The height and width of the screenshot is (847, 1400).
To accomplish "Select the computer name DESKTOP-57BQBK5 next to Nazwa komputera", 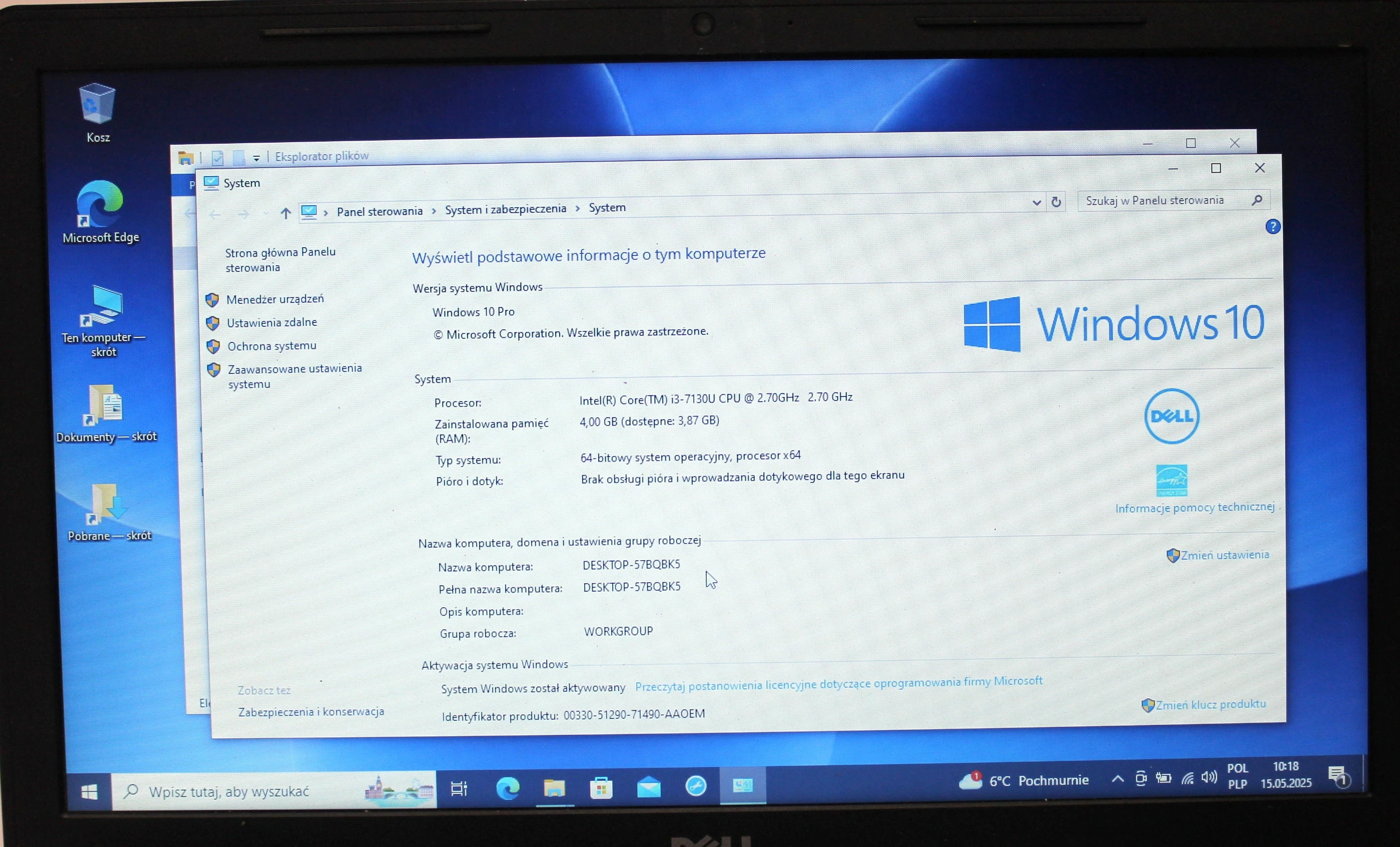I will (x=631, y=565).
